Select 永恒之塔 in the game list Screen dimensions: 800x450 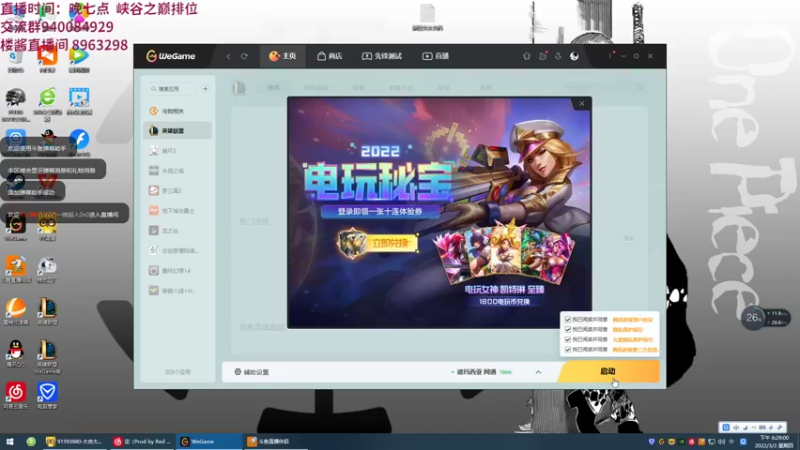point(178,170)
